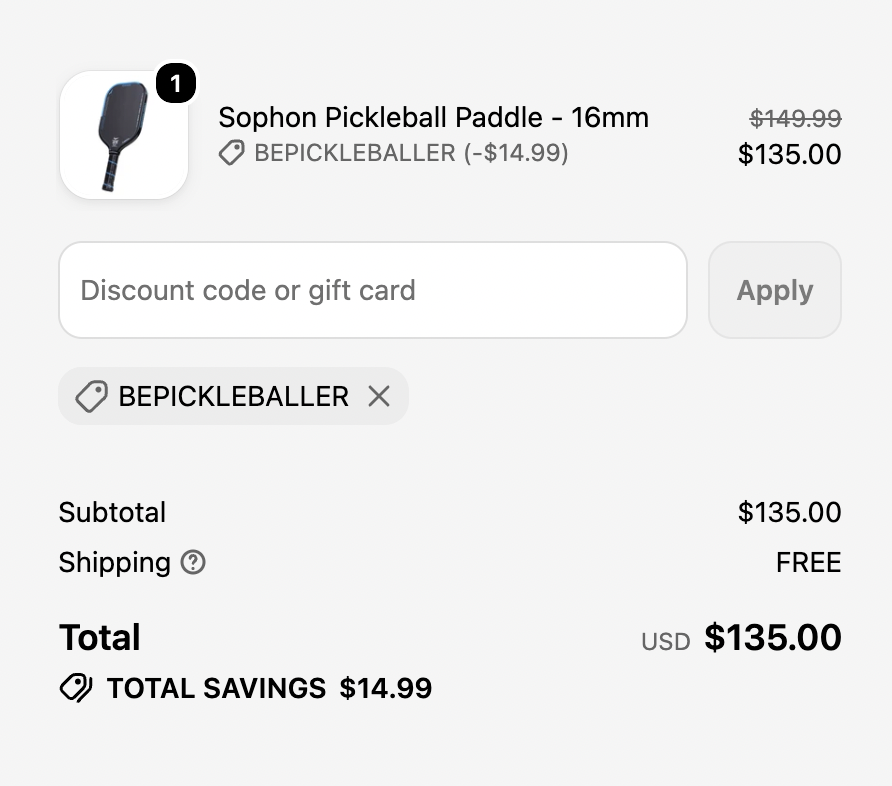Remove the BEPICKLEBALLER discount code
The width and height of the screenshot is (892, 786).
click(x=379, y=396)
